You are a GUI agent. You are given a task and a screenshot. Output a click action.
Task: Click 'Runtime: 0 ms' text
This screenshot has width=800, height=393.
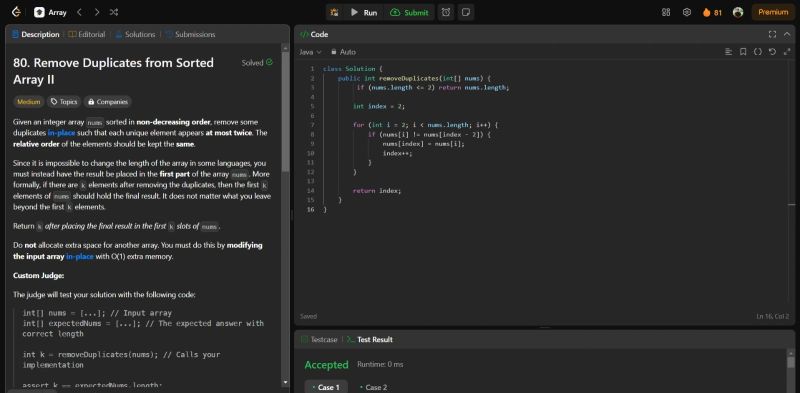[380, 364]
